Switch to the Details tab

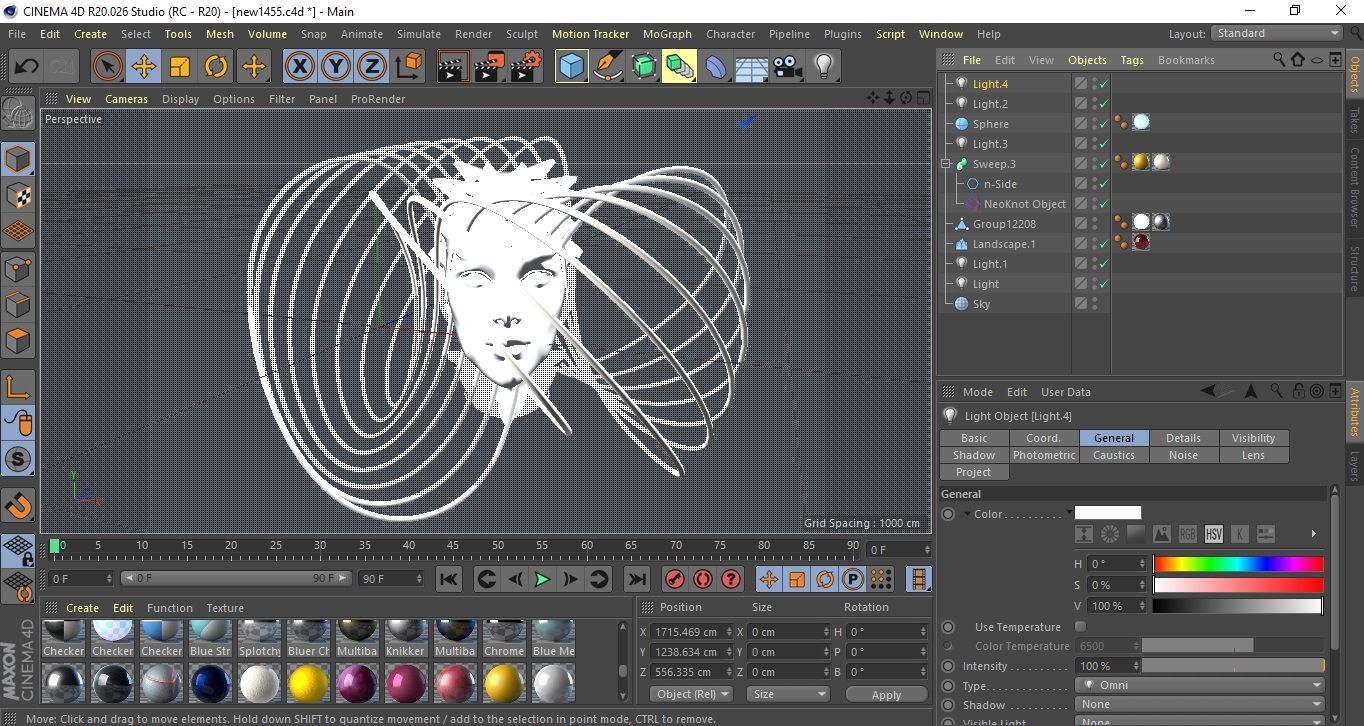coord(1183,438)
